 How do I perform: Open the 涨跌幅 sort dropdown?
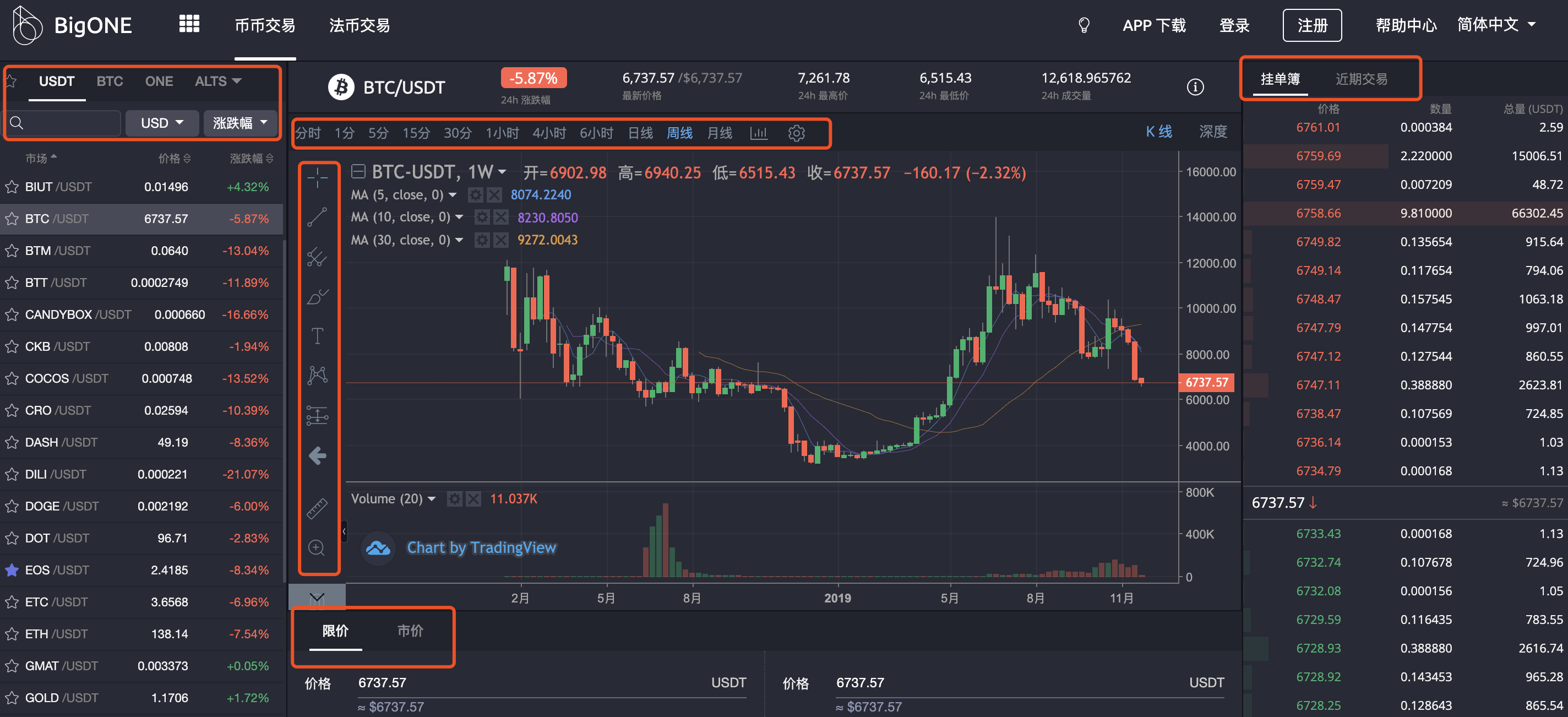pyautogui.click(x=240, y=123)
